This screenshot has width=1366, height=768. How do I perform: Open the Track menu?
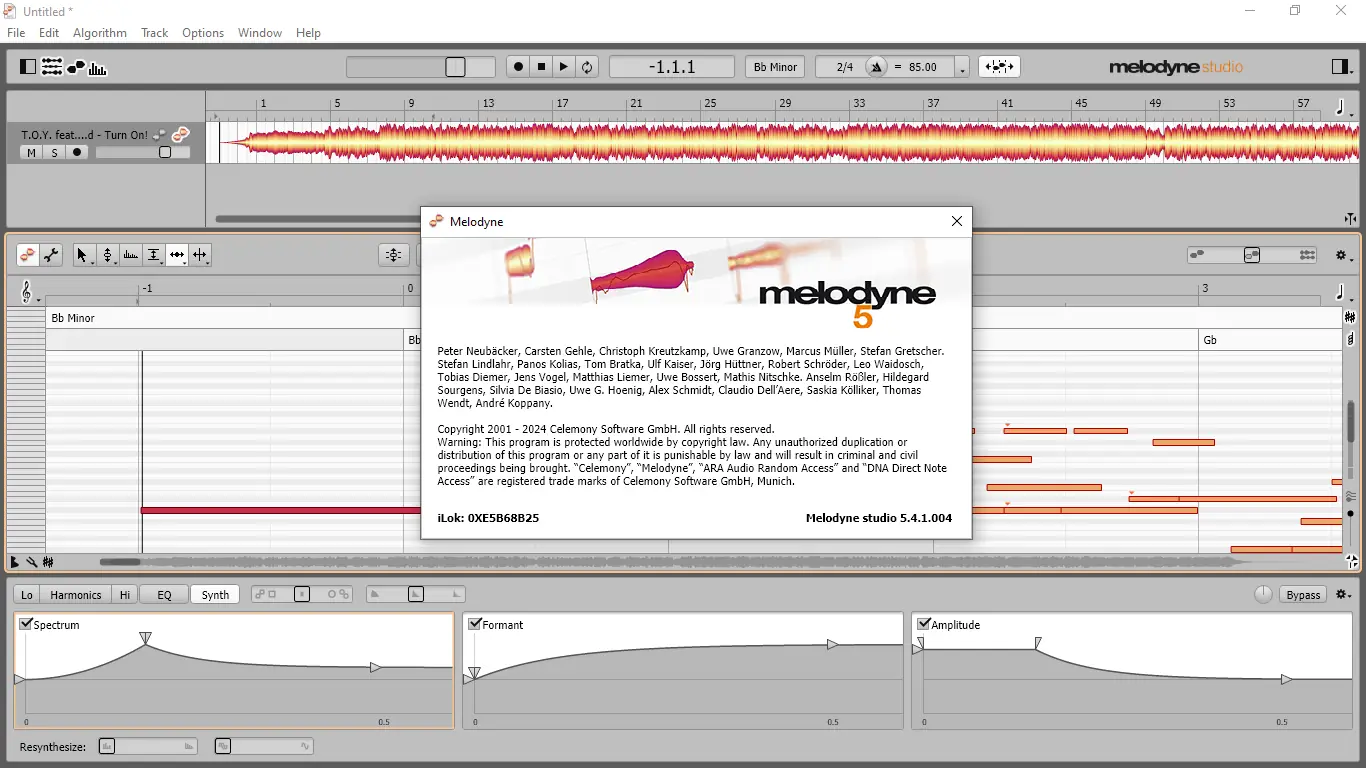click(x=155, y=33)
